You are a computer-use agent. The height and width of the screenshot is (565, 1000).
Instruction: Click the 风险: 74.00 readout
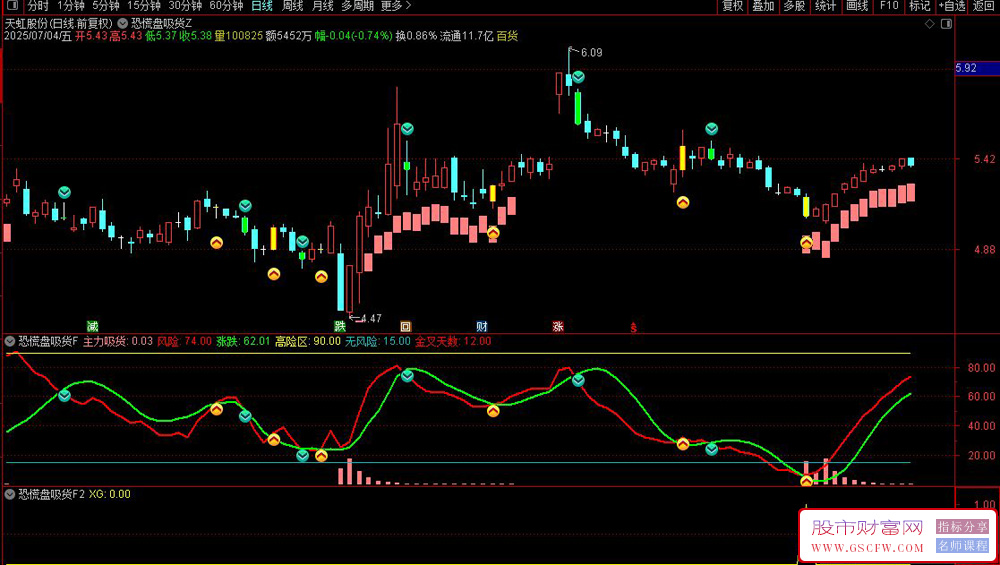tap(184, 341)
